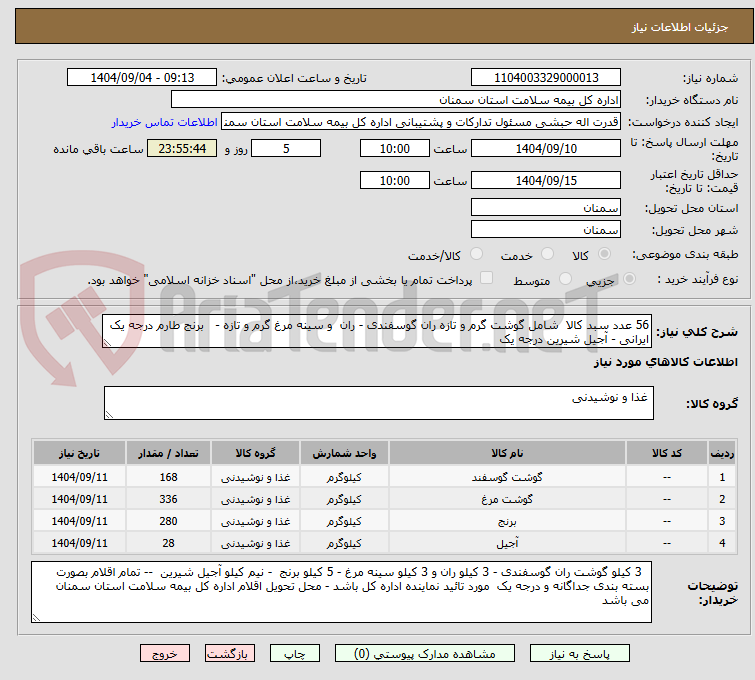Image resolution: width=755 pixels, height=680 pixels.
Task: Click the 'گوشت مرغ' item name cell
Action: pos(507,499)
